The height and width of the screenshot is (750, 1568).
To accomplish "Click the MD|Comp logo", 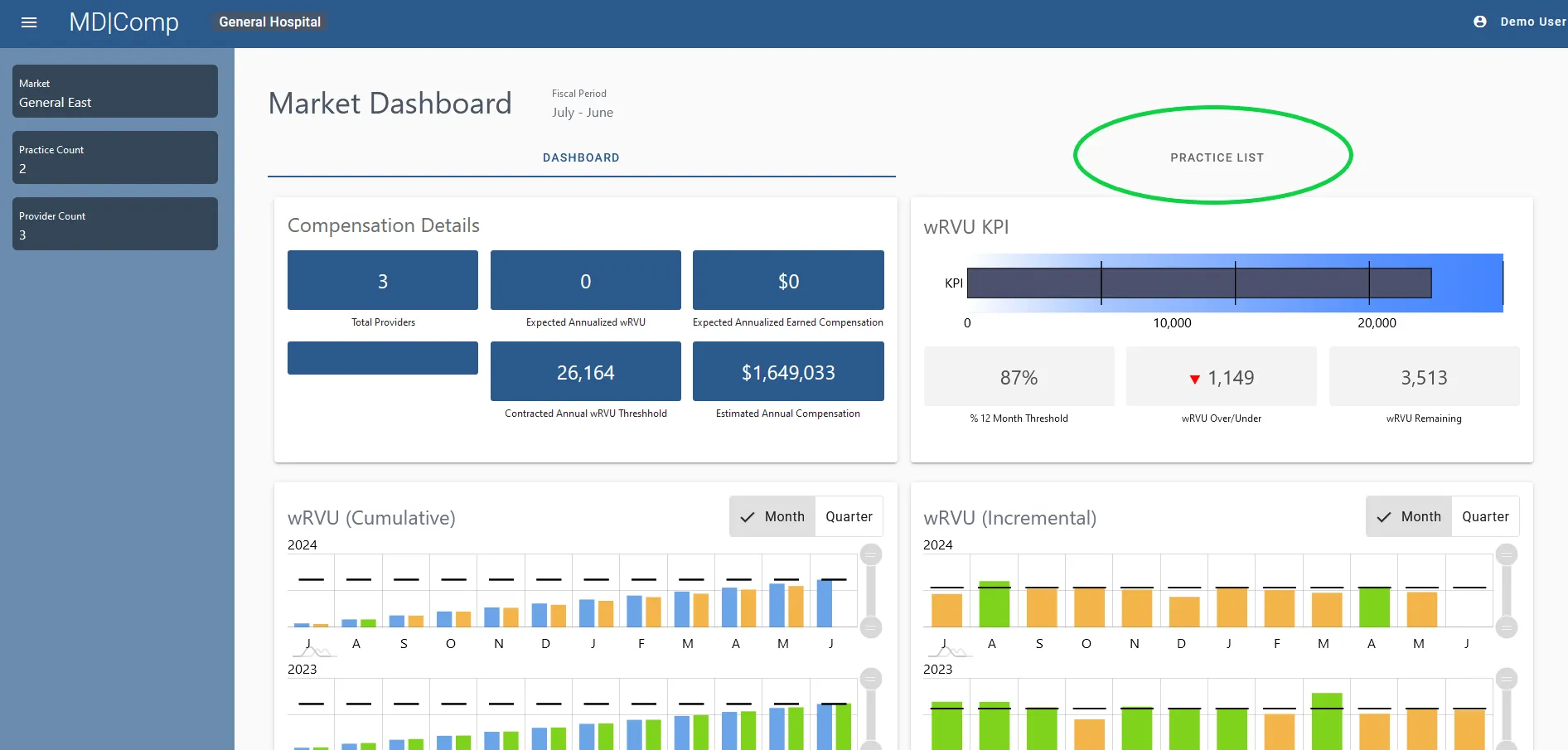I will coord(123,22).
